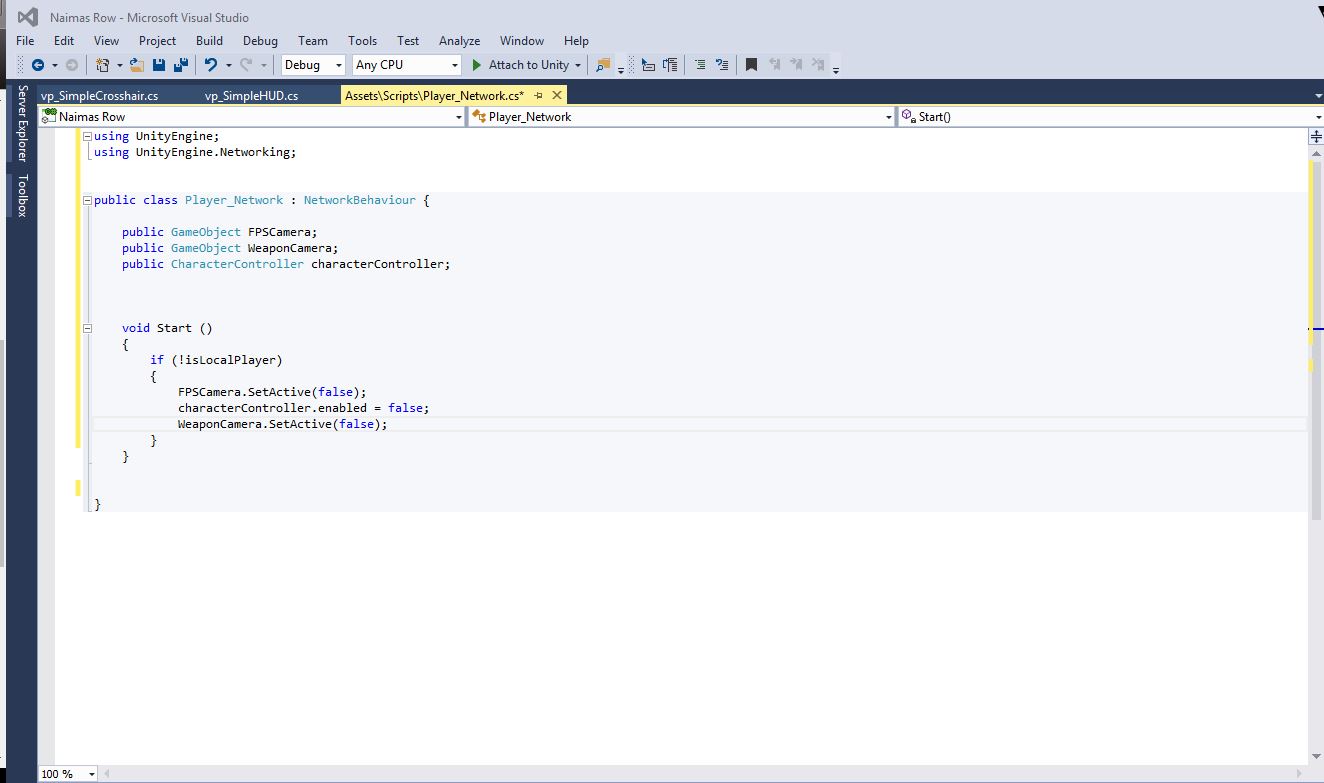
Task: Open the Undo history dropdown arrow
Action: [x=228, y=66]
